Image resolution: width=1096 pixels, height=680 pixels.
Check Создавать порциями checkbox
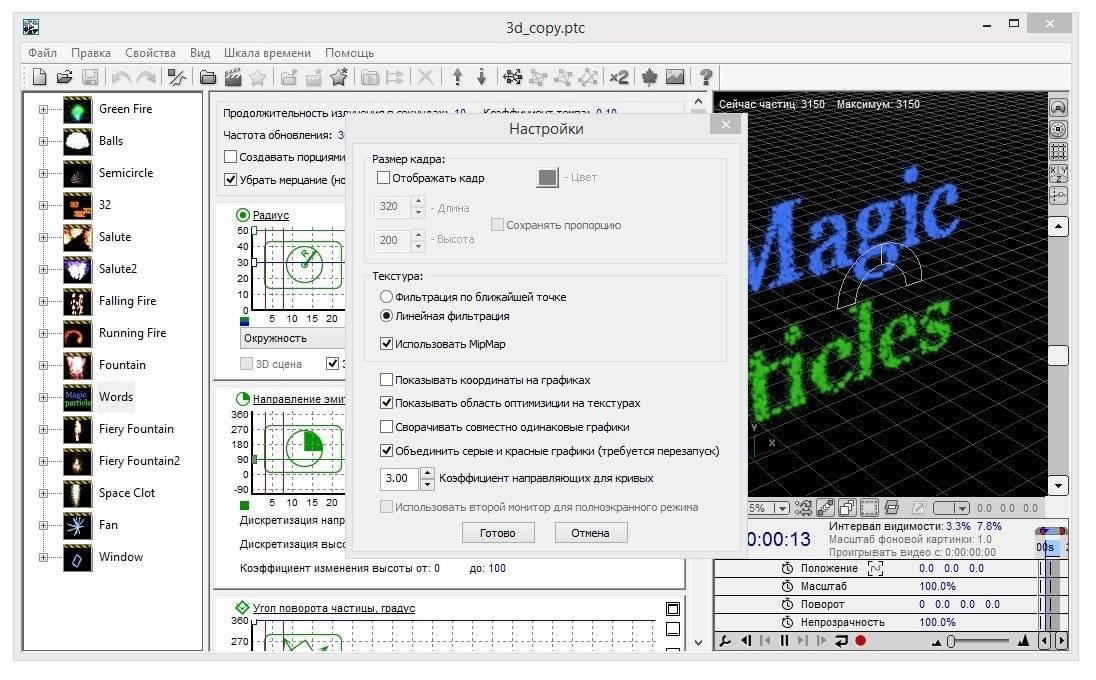tap(230, 157)
